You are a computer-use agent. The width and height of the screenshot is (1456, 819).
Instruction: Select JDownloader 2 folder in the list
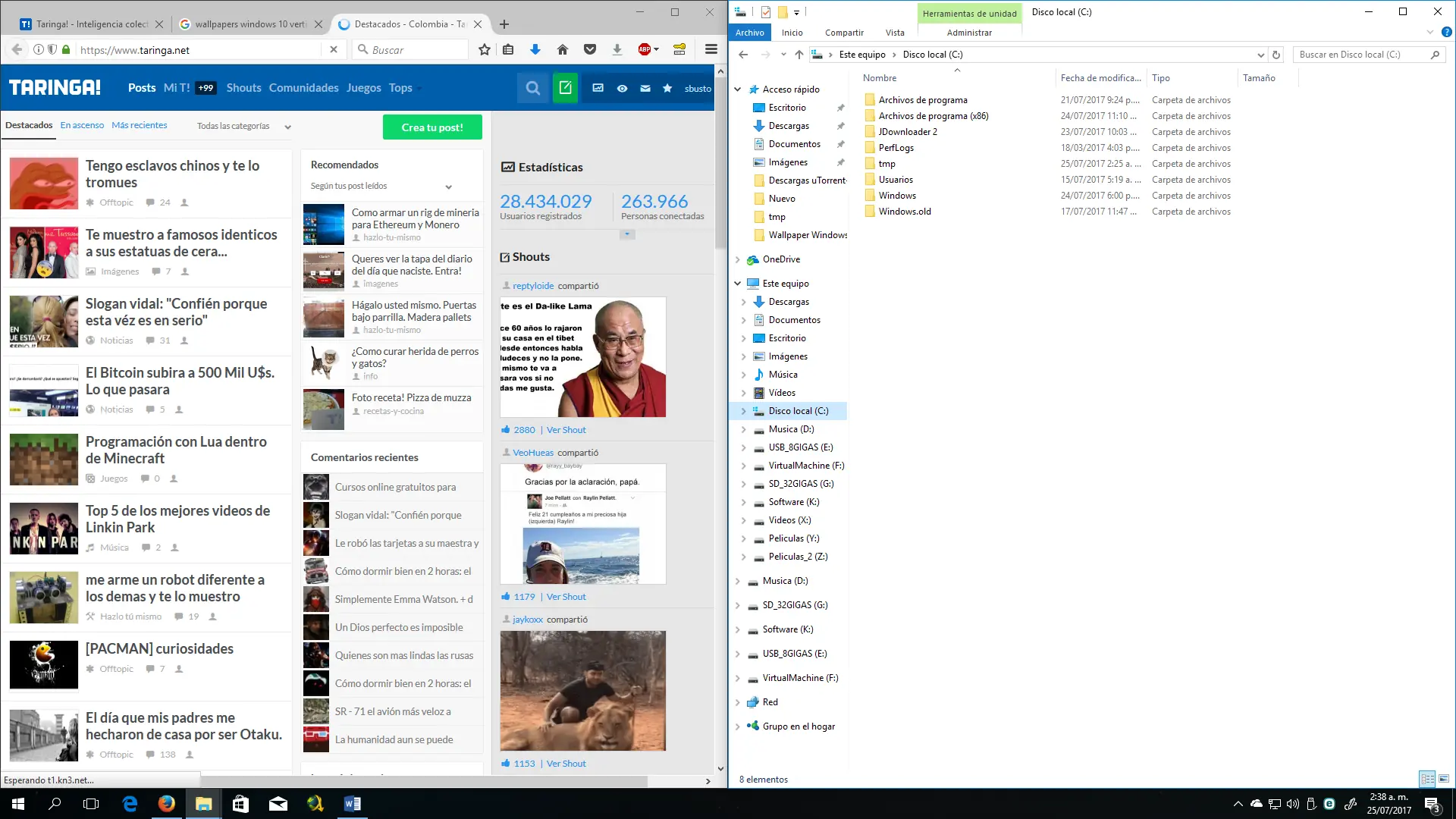click(x=908, y=132)
